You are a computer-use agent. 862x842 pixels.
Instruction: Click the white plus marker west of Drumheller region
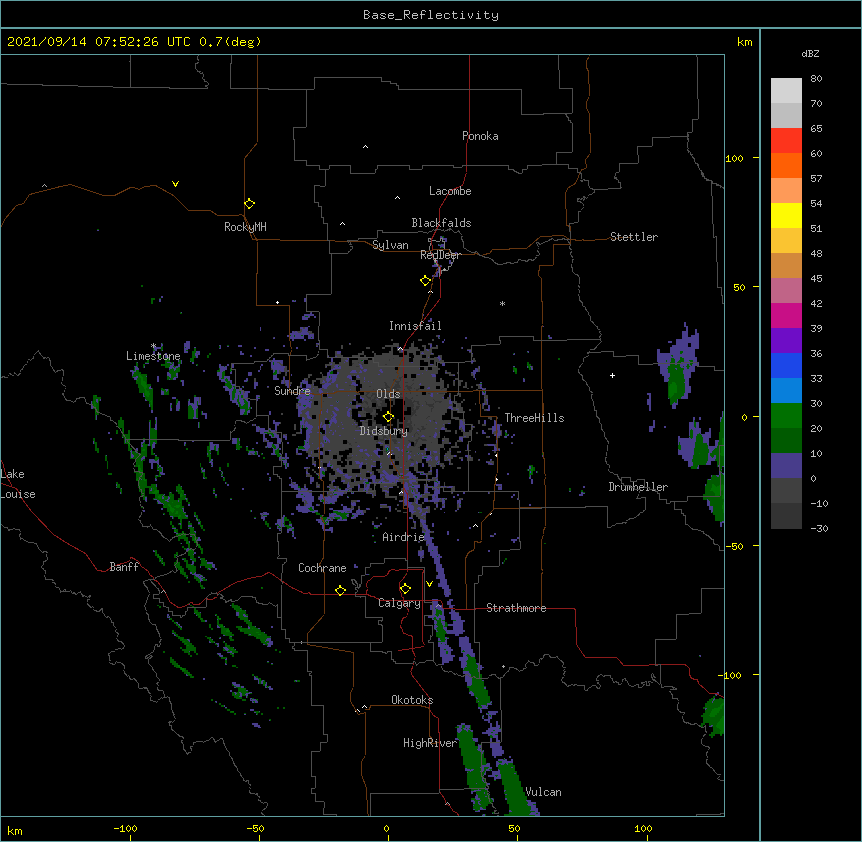(612, 375)
